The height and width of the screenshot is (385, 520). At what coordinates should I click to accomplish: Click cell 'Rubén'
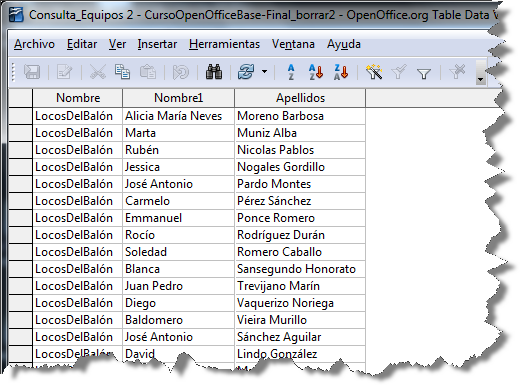pos(178,150)
